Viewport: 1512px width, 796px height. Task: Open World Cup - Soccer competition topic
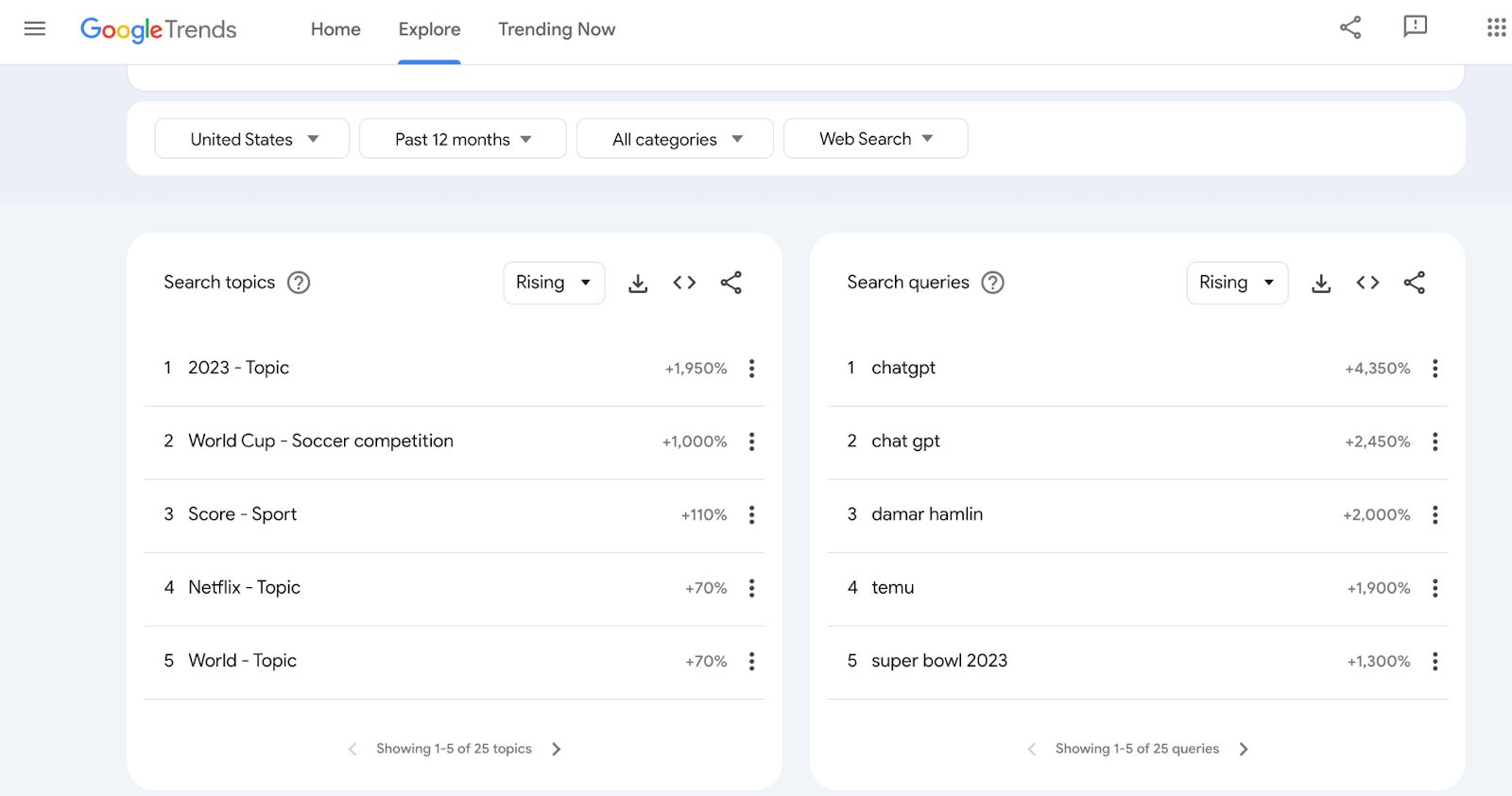(x=320, y=441)
